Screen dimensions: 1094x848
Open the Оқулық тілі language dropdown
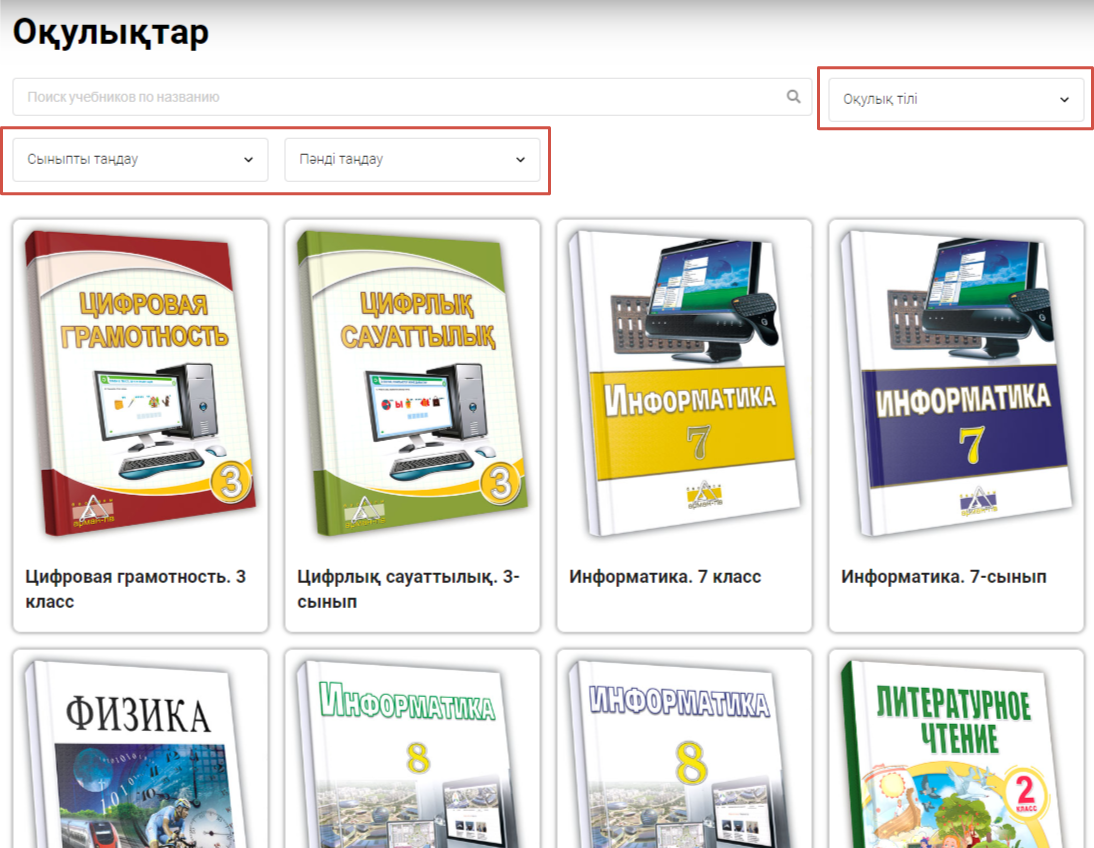tap(956, 99)
